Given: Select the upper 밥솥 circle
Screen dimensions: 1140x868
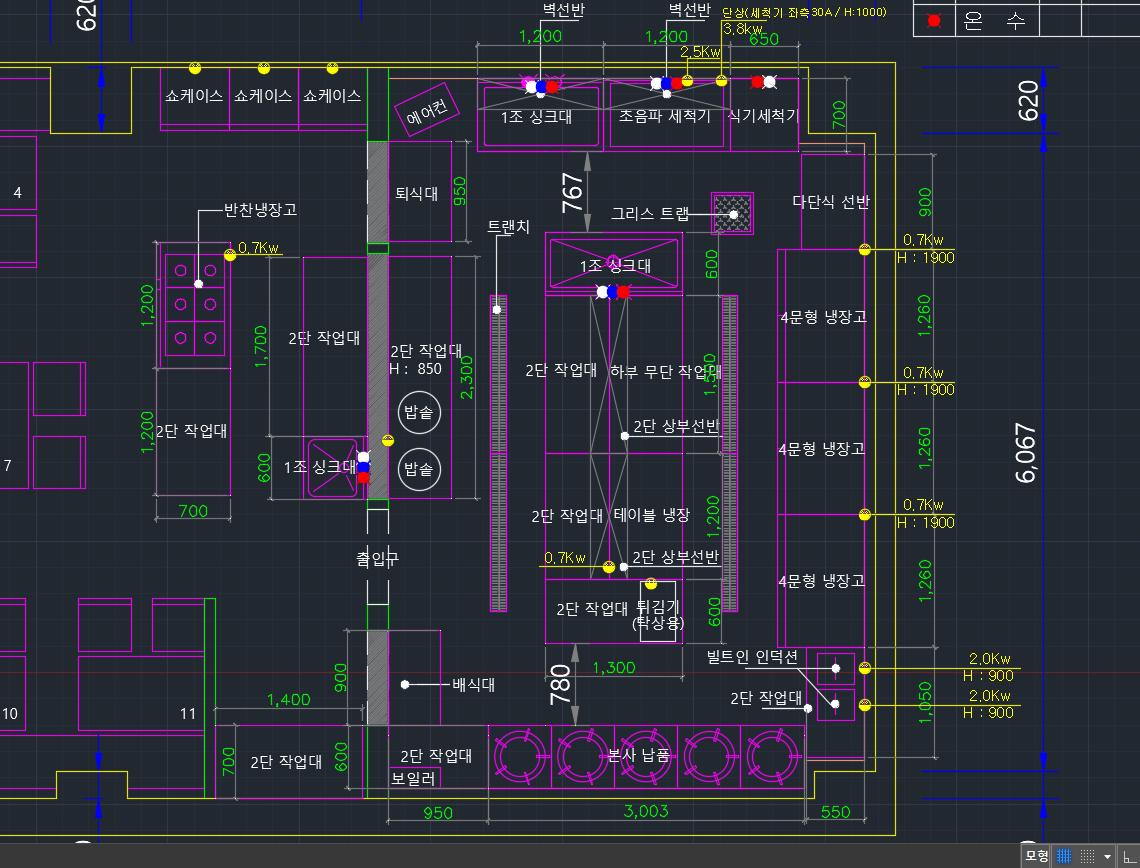Looking at the screenshot, I should [418, 412].
